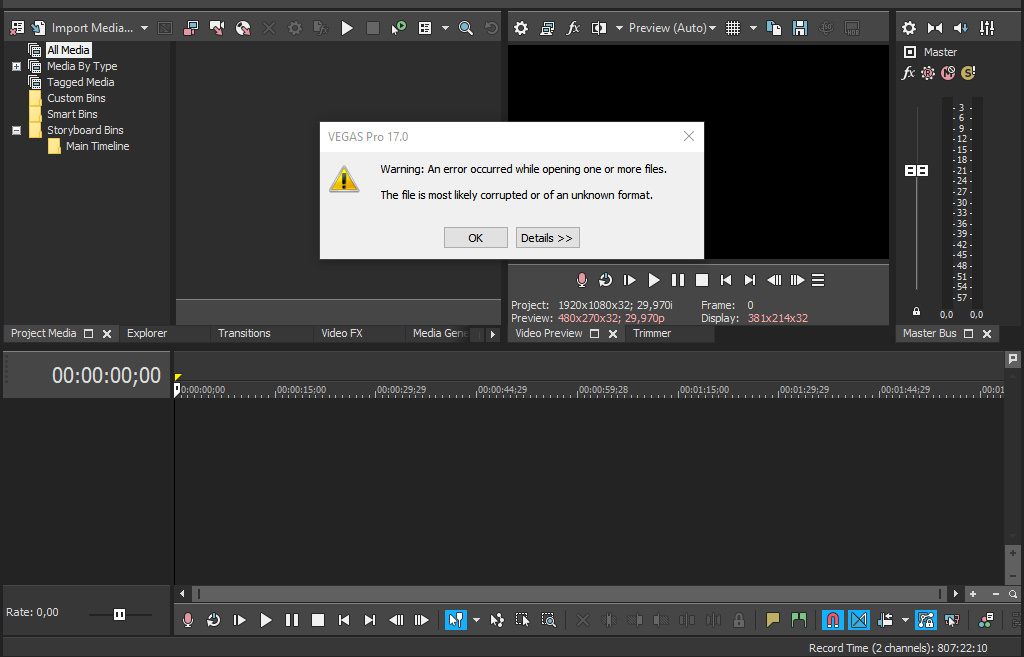Click Details >> in warning dialog
1024x657 pixels.
pos(547,238)
